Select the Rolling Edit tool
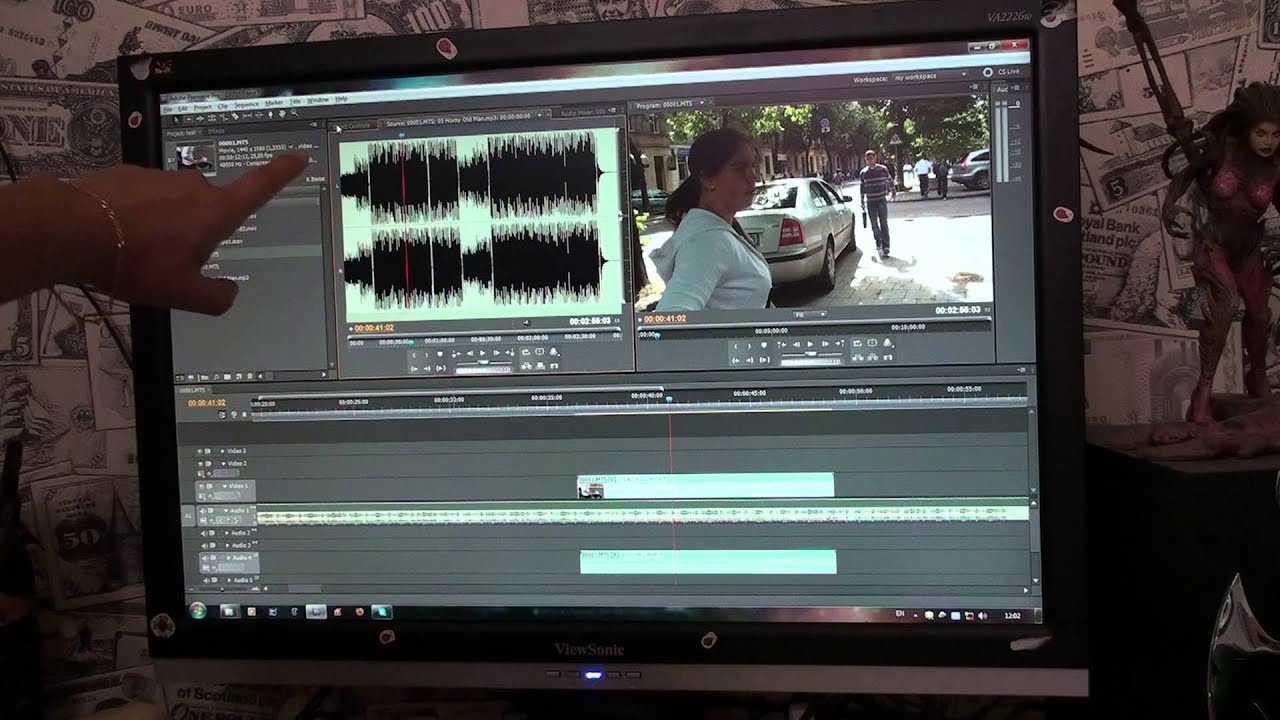Viewport: 1280px width, 720px height. coord(211,117)
